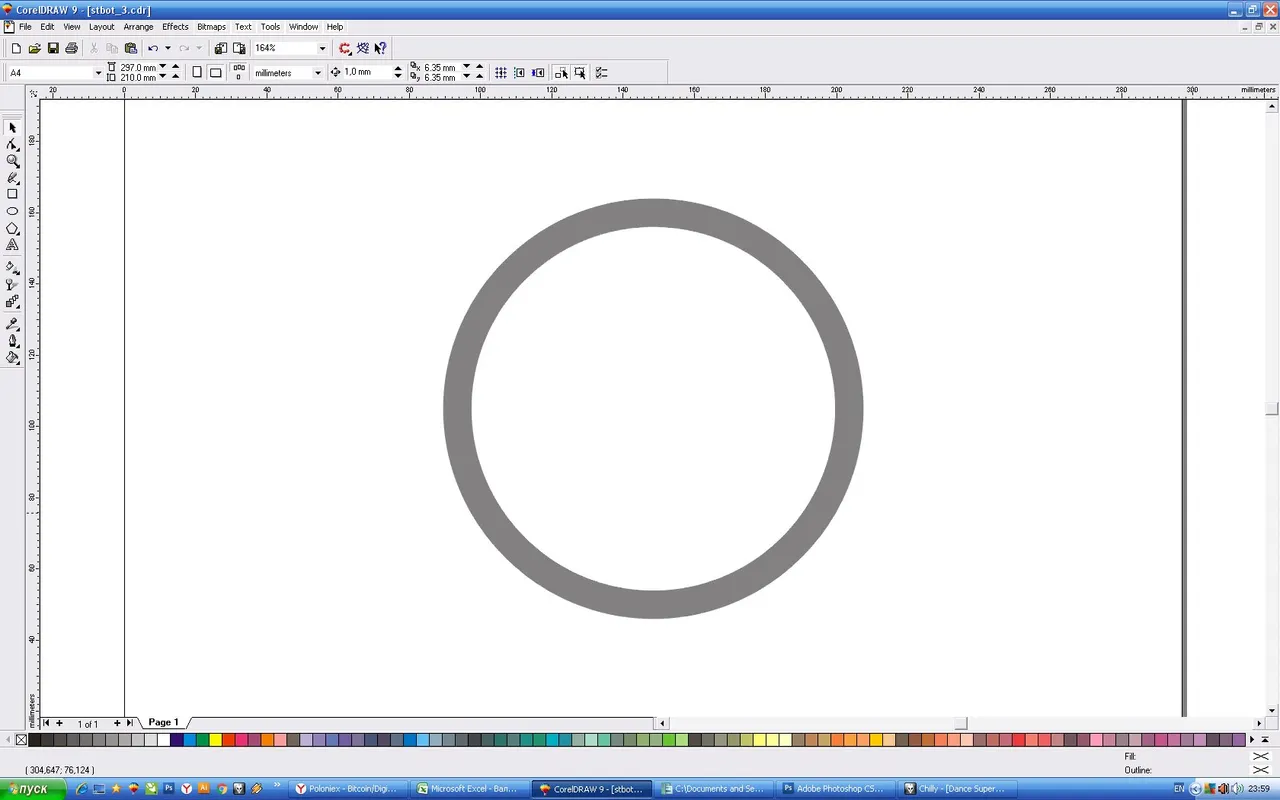
Task: Click the "1 of 1" page counter
Action: (88, 724)
